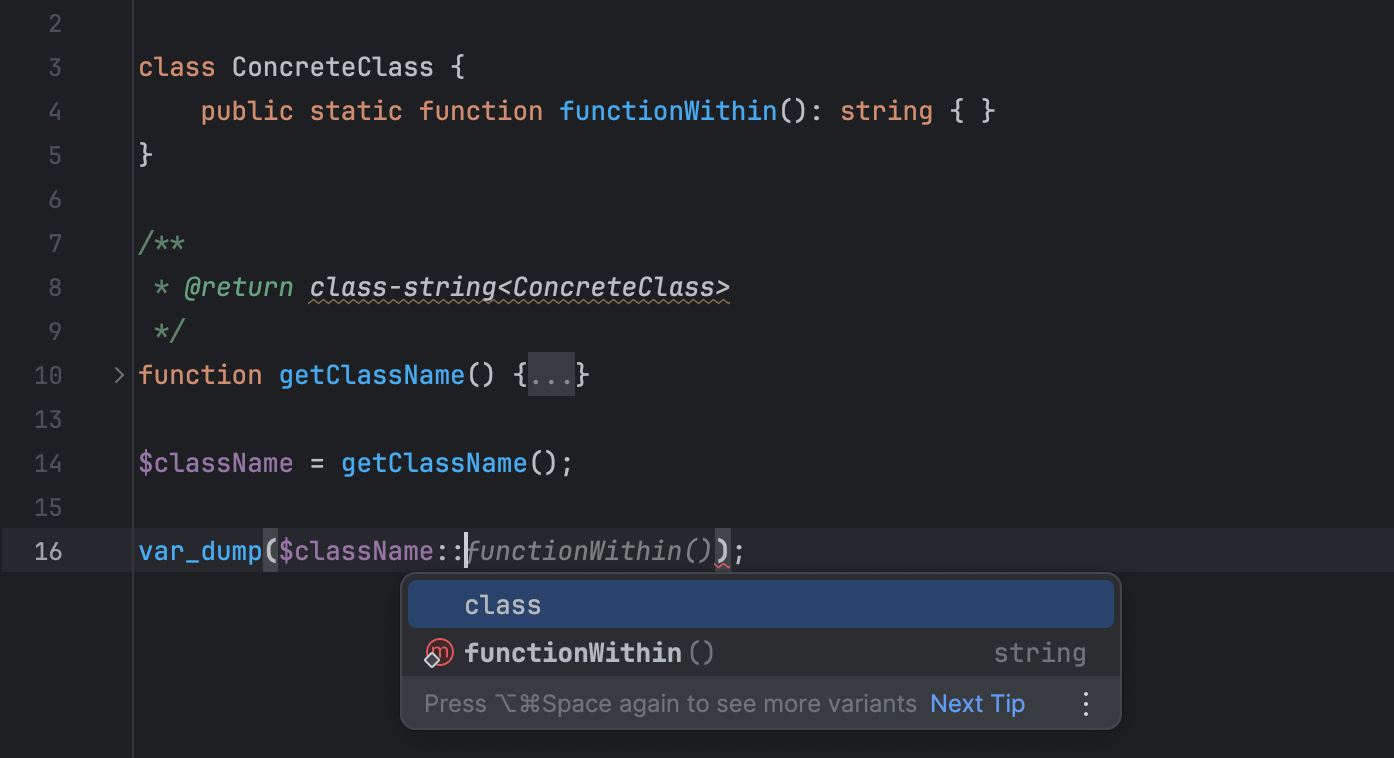Click the $className variable on line 16

tap(356, 551)
